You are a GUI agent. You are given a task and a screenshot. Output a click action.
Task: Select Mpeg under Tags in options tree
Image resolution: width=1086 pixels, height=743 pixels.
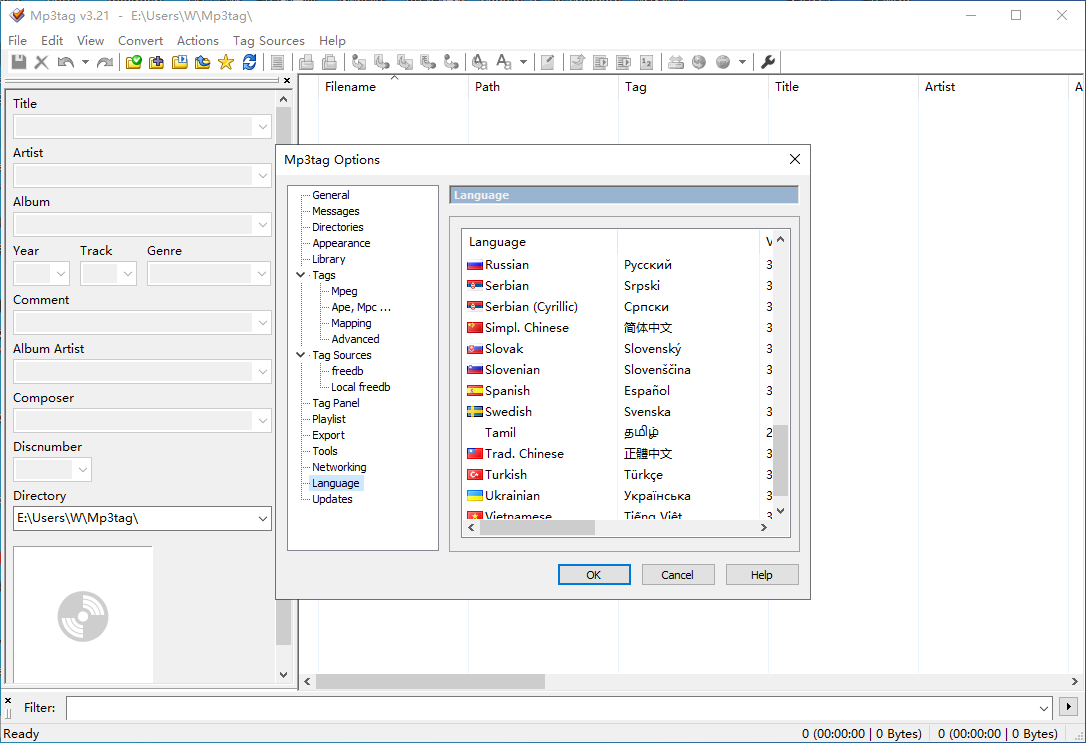(344, 291)
